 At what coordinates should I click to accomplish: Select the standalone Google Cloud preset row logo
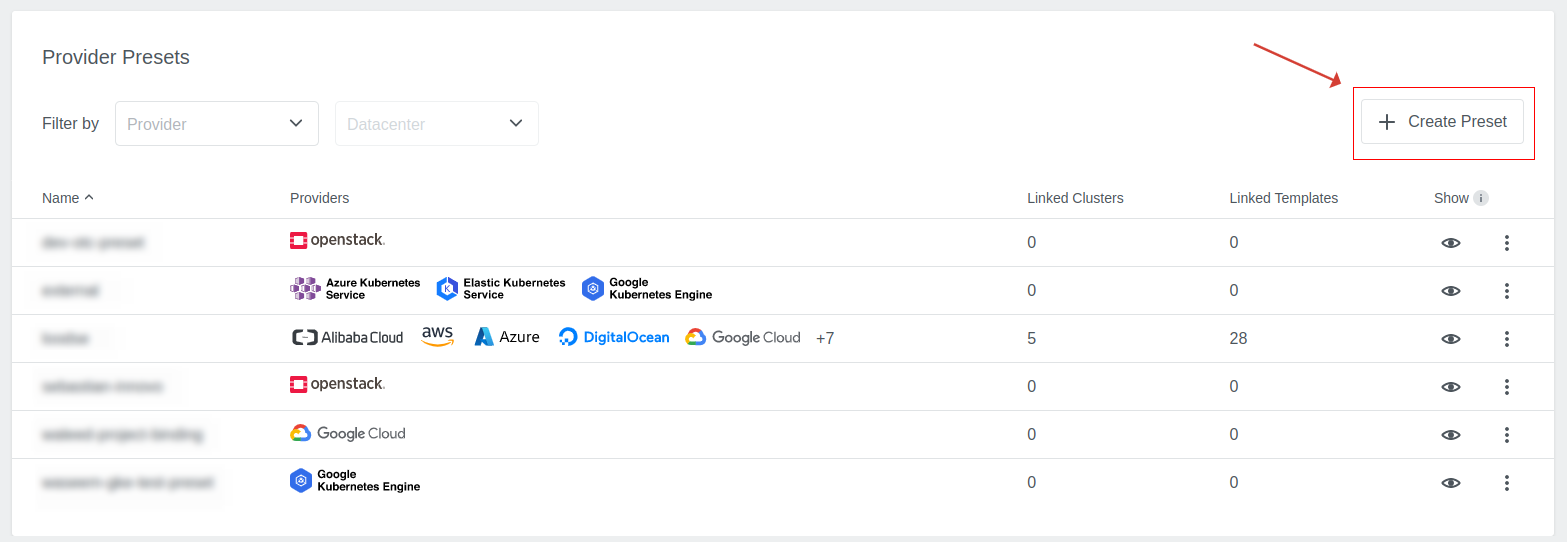click(x=347, y=434)
